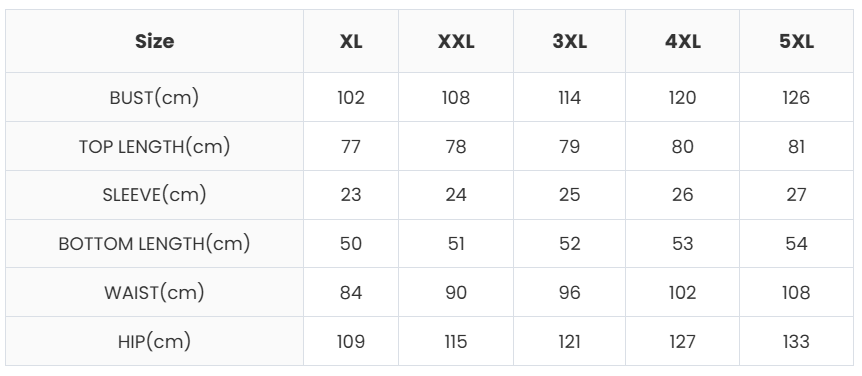Click the BUST(cm) row label
The height and width of the screenshot is (376, 862).
coord(154,97)
